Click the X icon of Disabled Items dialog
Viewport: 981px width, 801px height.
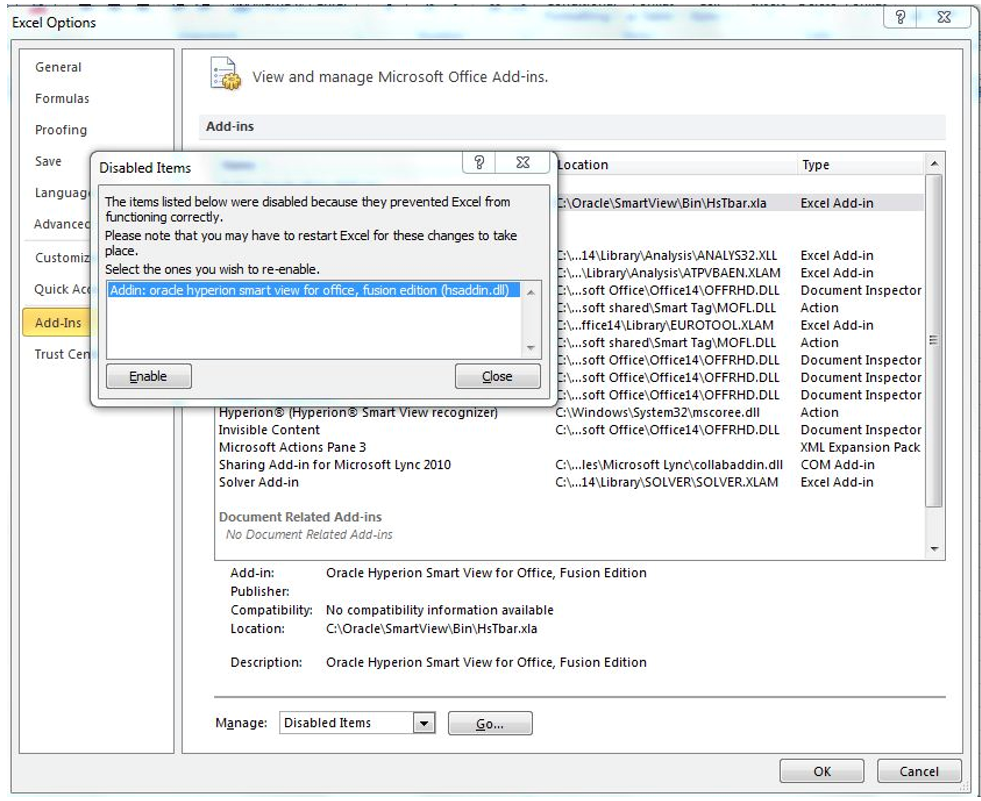[523, 164]
